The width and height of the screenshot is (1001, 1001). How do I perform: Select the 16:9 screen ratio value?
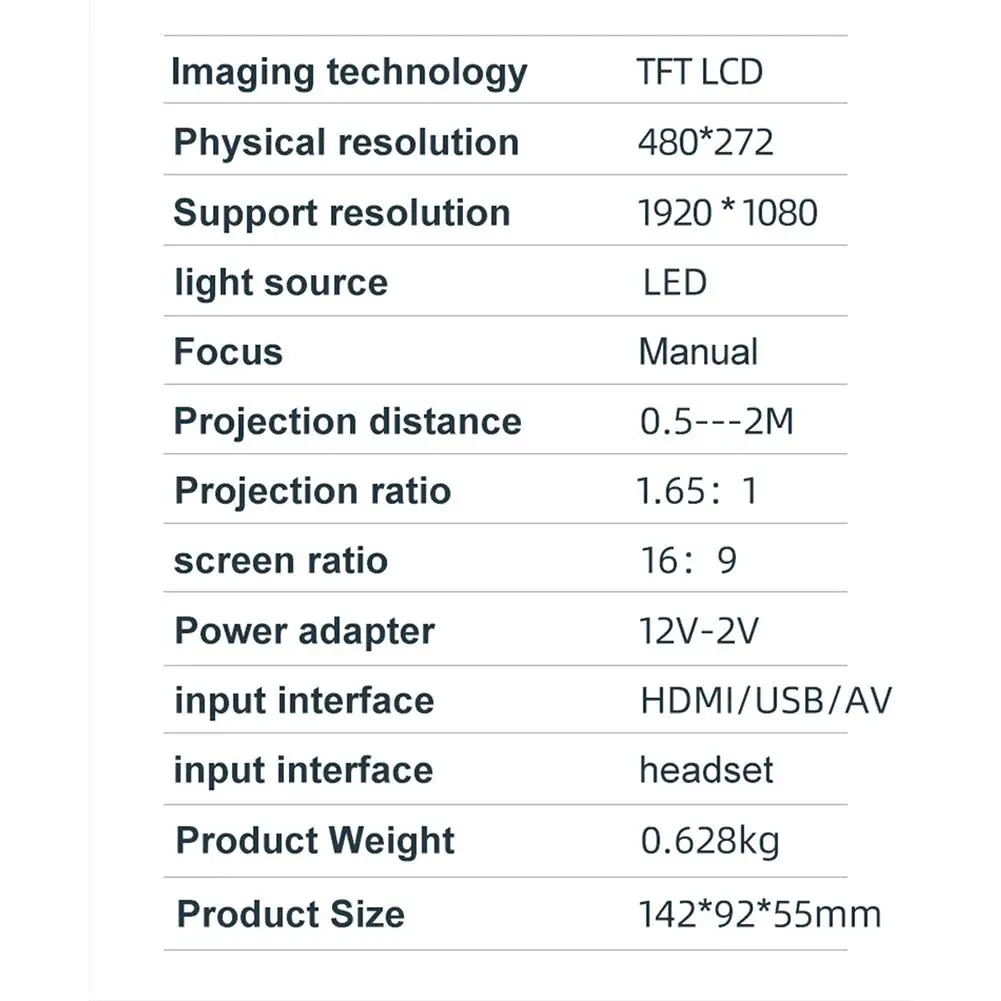click(x=688, y=560)
